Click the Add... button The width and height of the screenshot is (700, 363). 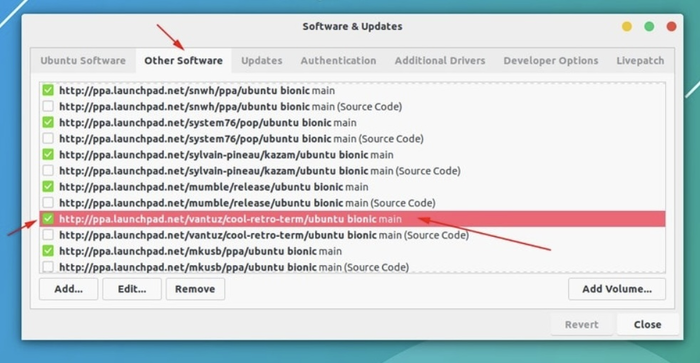point(68,289)
